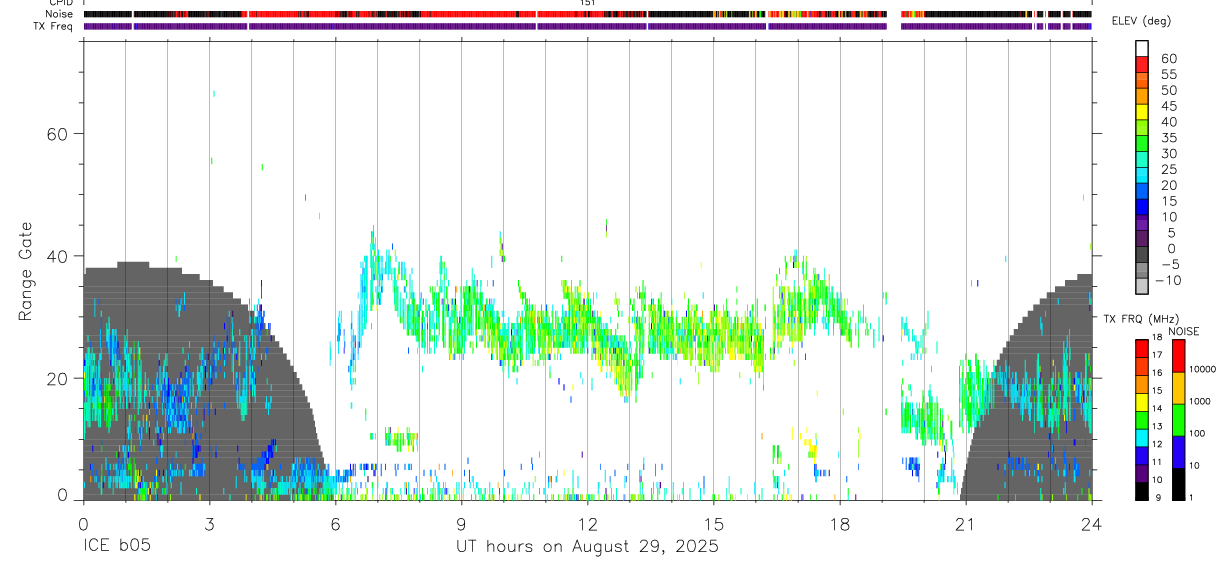The height and width of the screenshot is (567, 1228).
Task: Click the y-axis tick label 40
Action: (57, 256)
